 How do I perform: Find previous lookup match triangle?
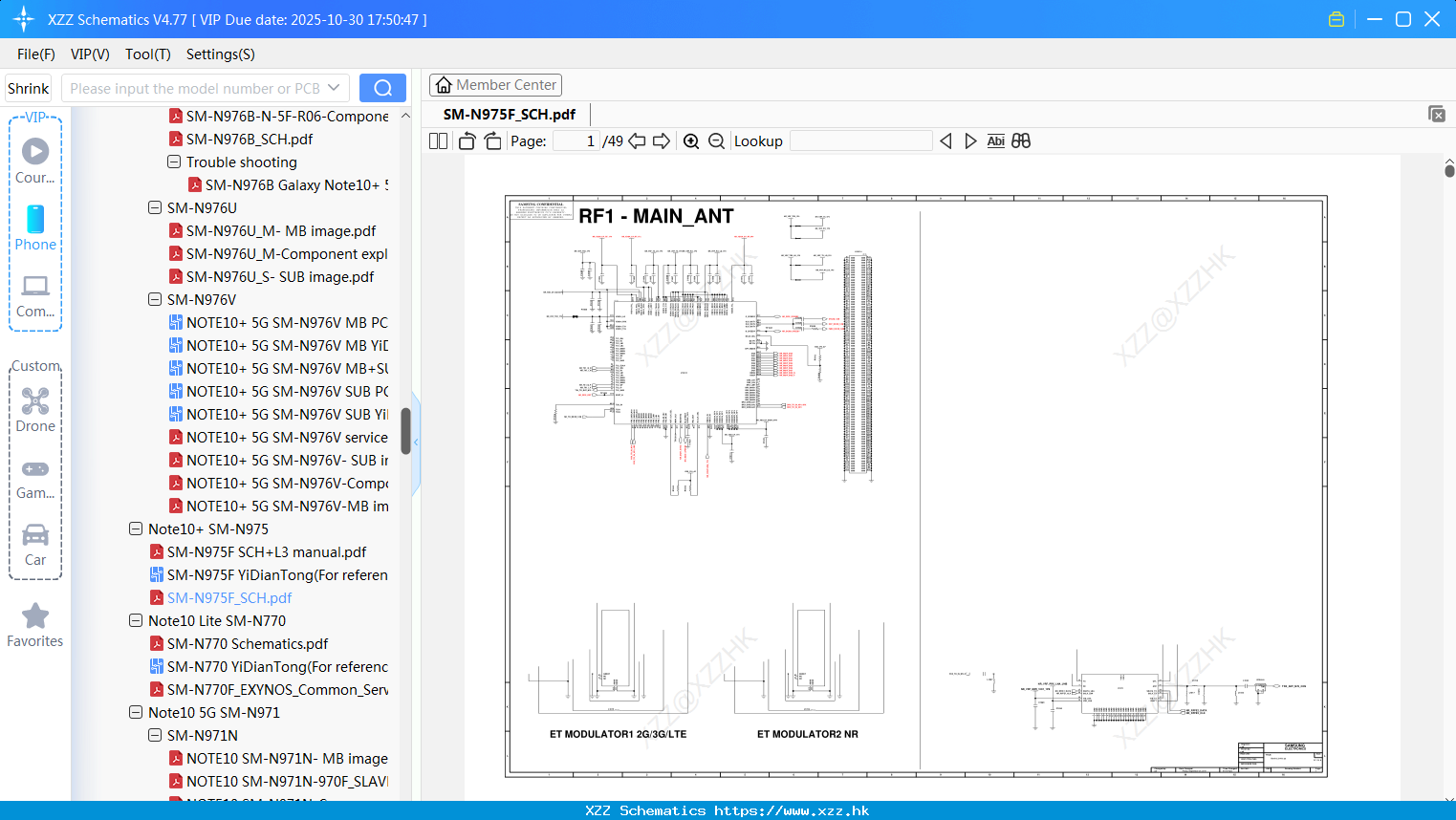(x=945, y=141)
